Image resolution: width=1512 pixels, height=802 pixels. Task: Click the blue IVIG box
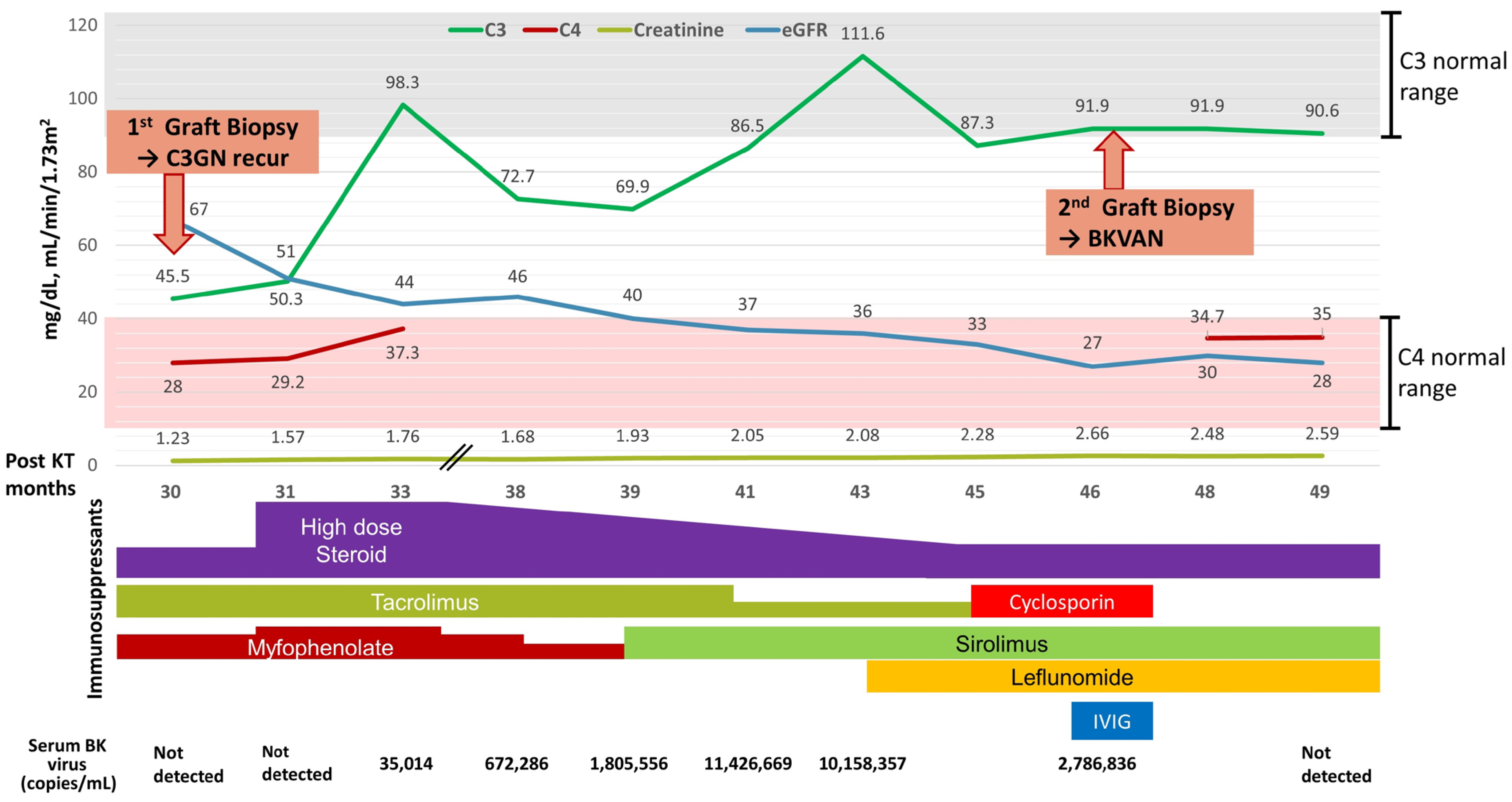1111,721
